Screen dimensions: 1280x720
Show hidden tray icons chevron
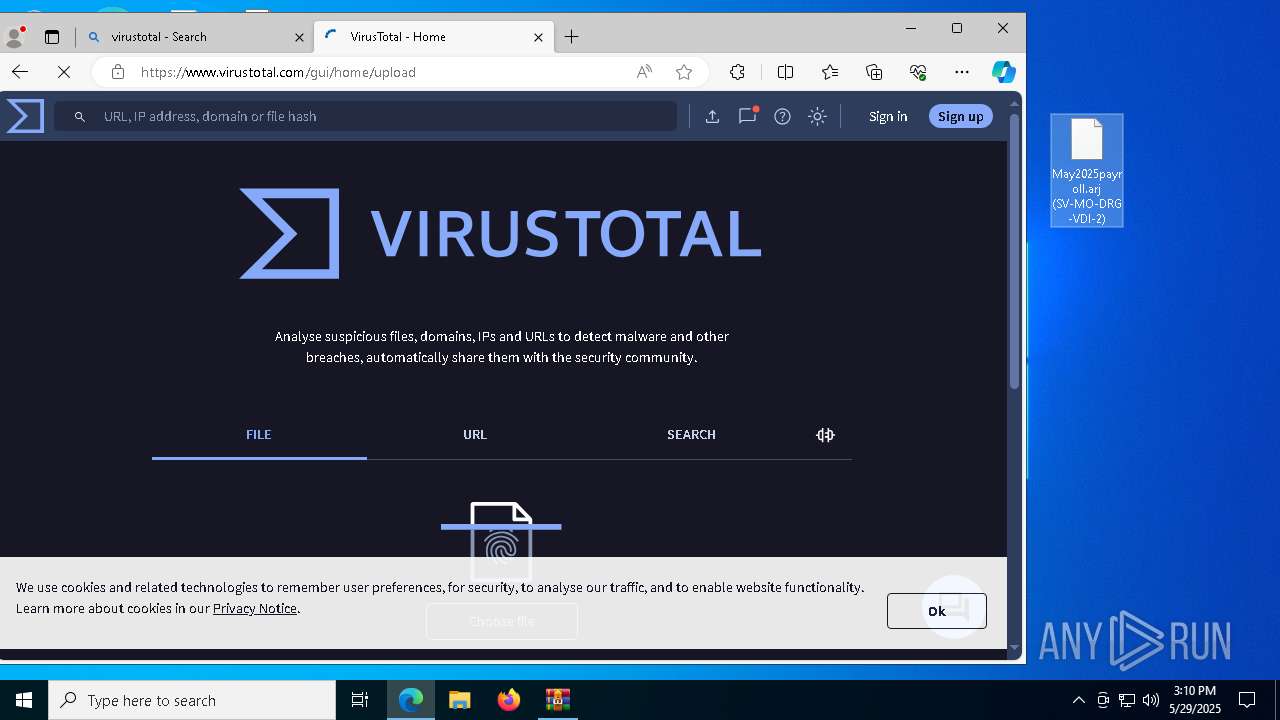1078,700
